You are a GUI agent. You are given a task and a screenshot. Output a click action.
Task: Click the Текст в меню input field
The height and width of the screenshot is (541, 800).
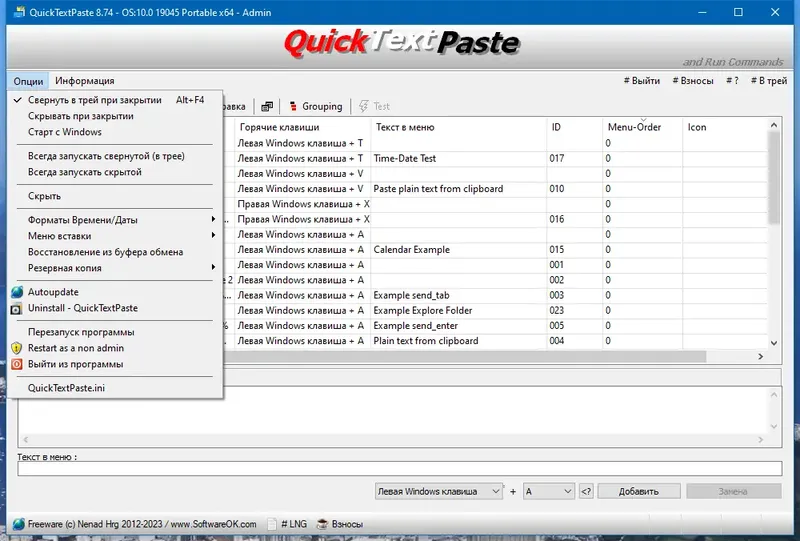pos(399,469)
